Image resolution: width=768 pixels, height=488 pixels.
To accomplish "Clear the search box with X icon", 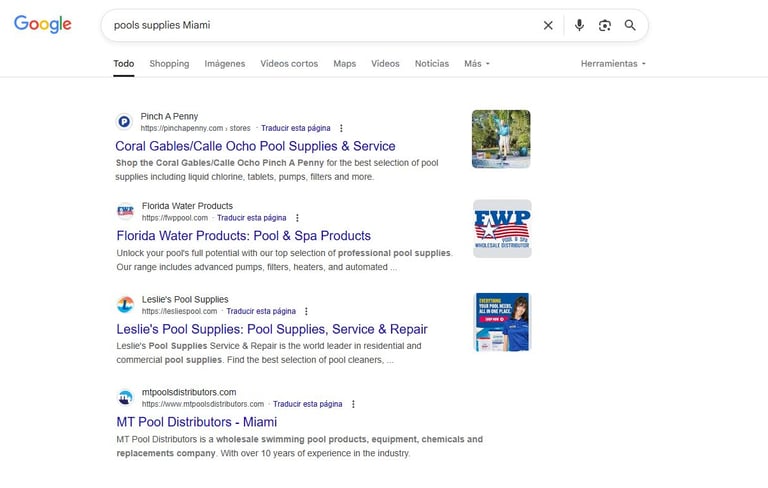I will pyautogui.click(x=548, y=25).
